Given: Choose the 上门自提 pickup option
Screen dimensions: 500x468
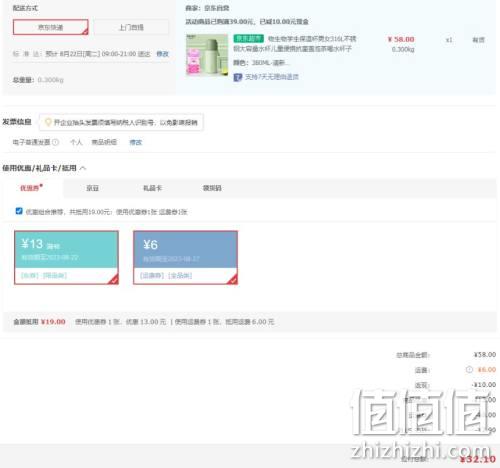Looking at the screenshot, I should (131, 27).
